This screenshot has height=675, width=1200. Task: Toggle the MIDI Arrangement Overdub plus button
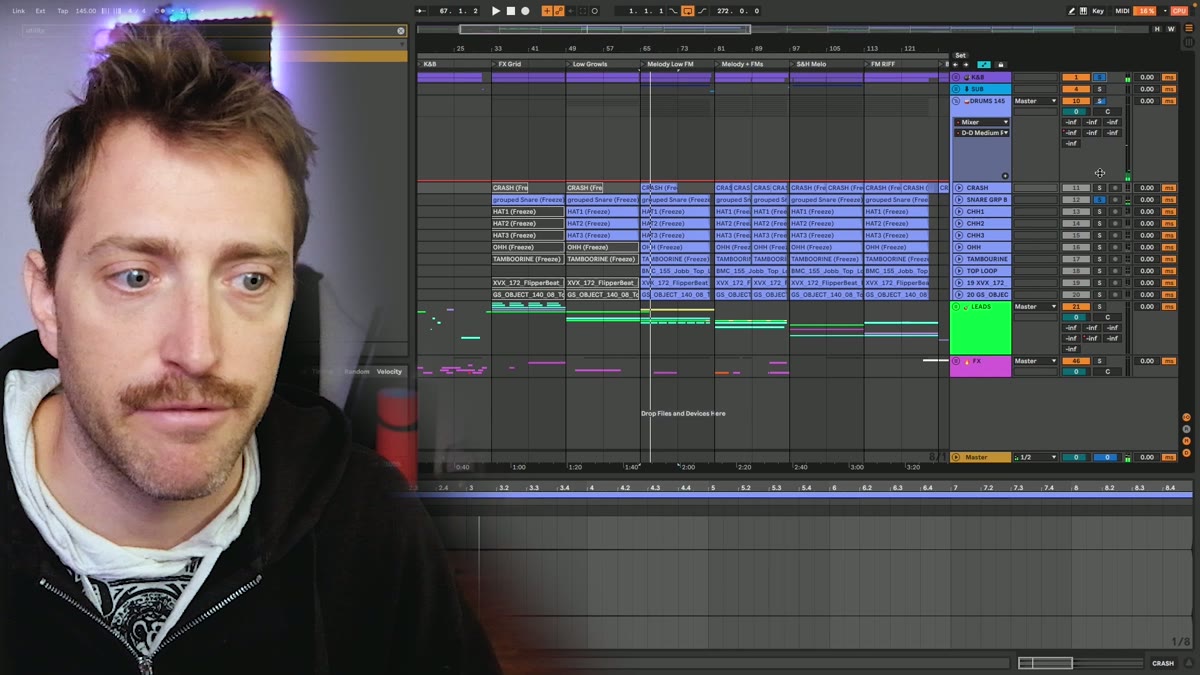coord(547,11)
